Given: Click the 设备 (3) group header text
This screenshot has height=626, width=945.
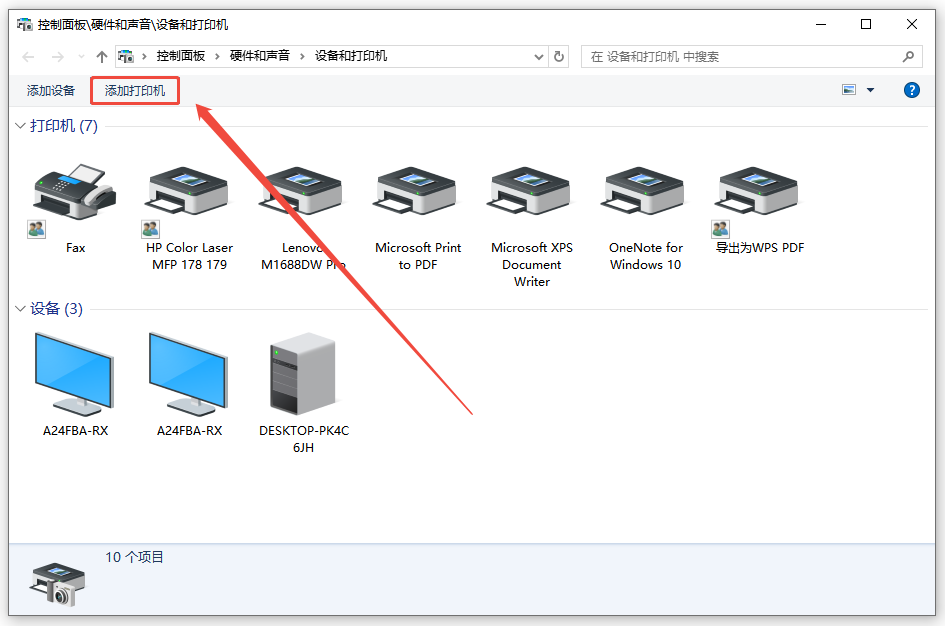Looking at the screenshot, I should 56,309.
